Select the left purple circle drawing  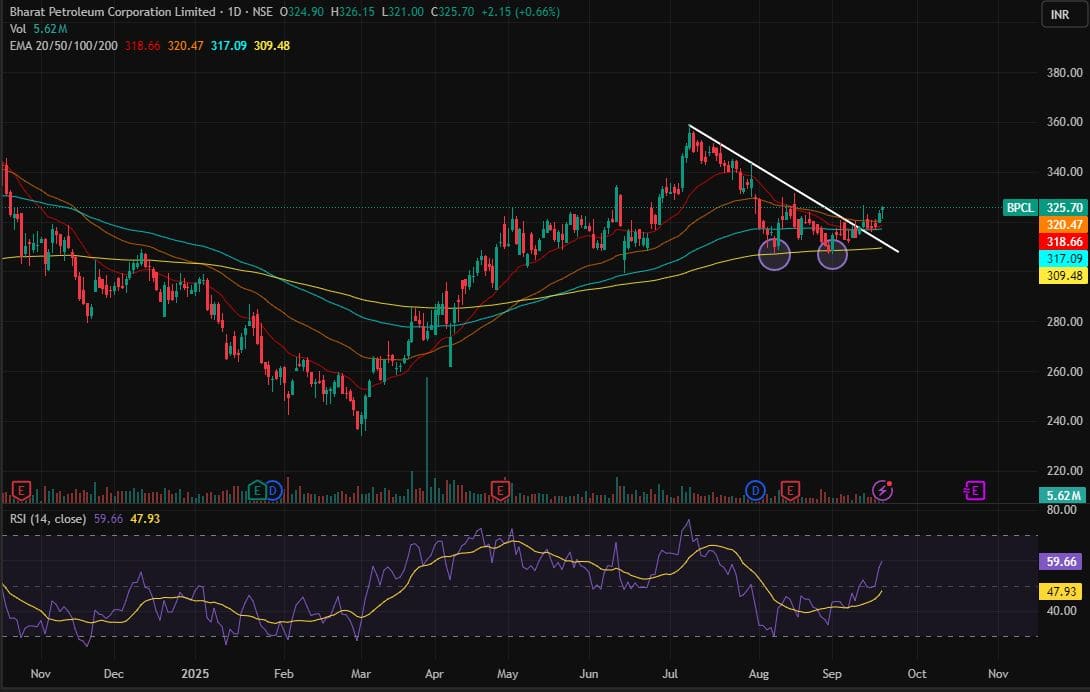(x=775, y=254)
